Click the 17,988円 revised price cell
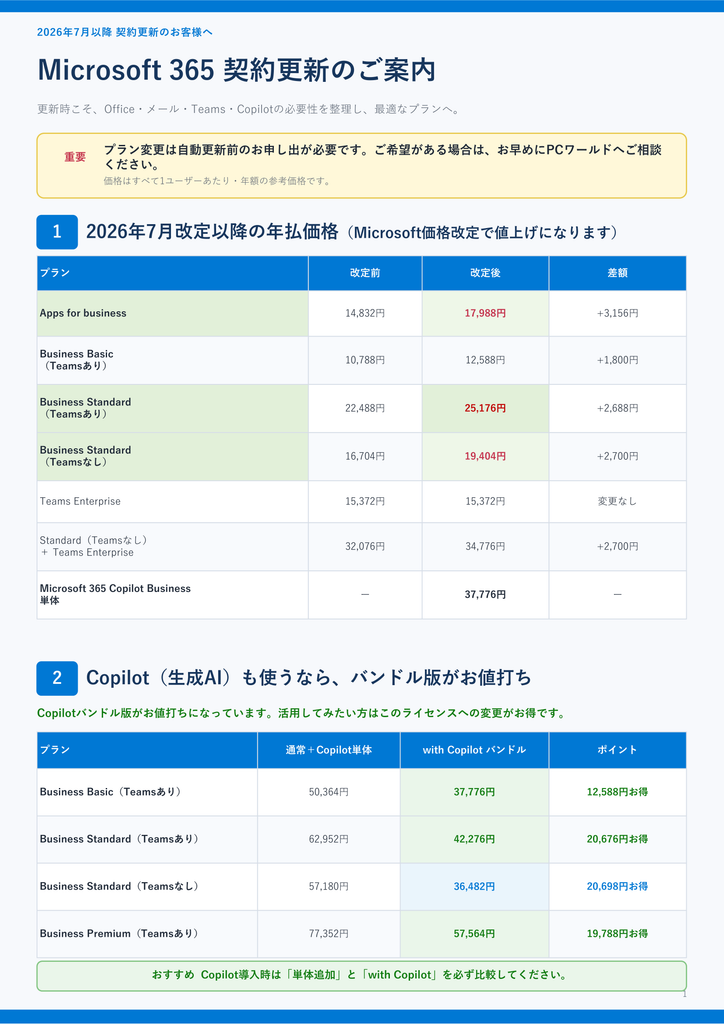 [x=485, y=313]
